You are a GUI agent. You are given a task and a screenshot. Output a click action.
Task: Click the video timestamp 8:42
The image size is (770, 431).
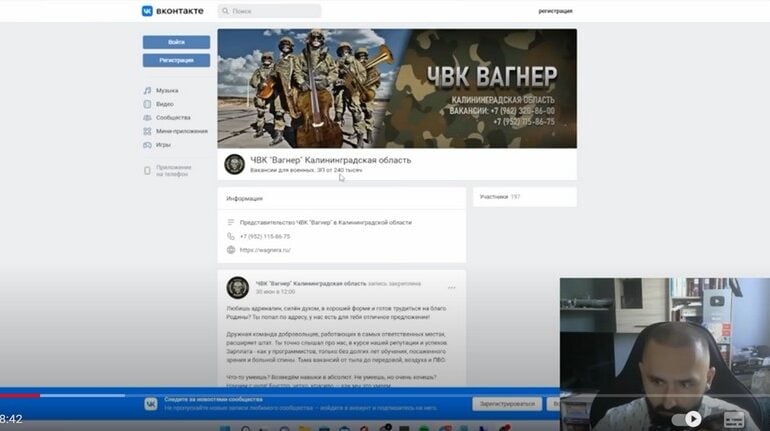tap(11, 419)
